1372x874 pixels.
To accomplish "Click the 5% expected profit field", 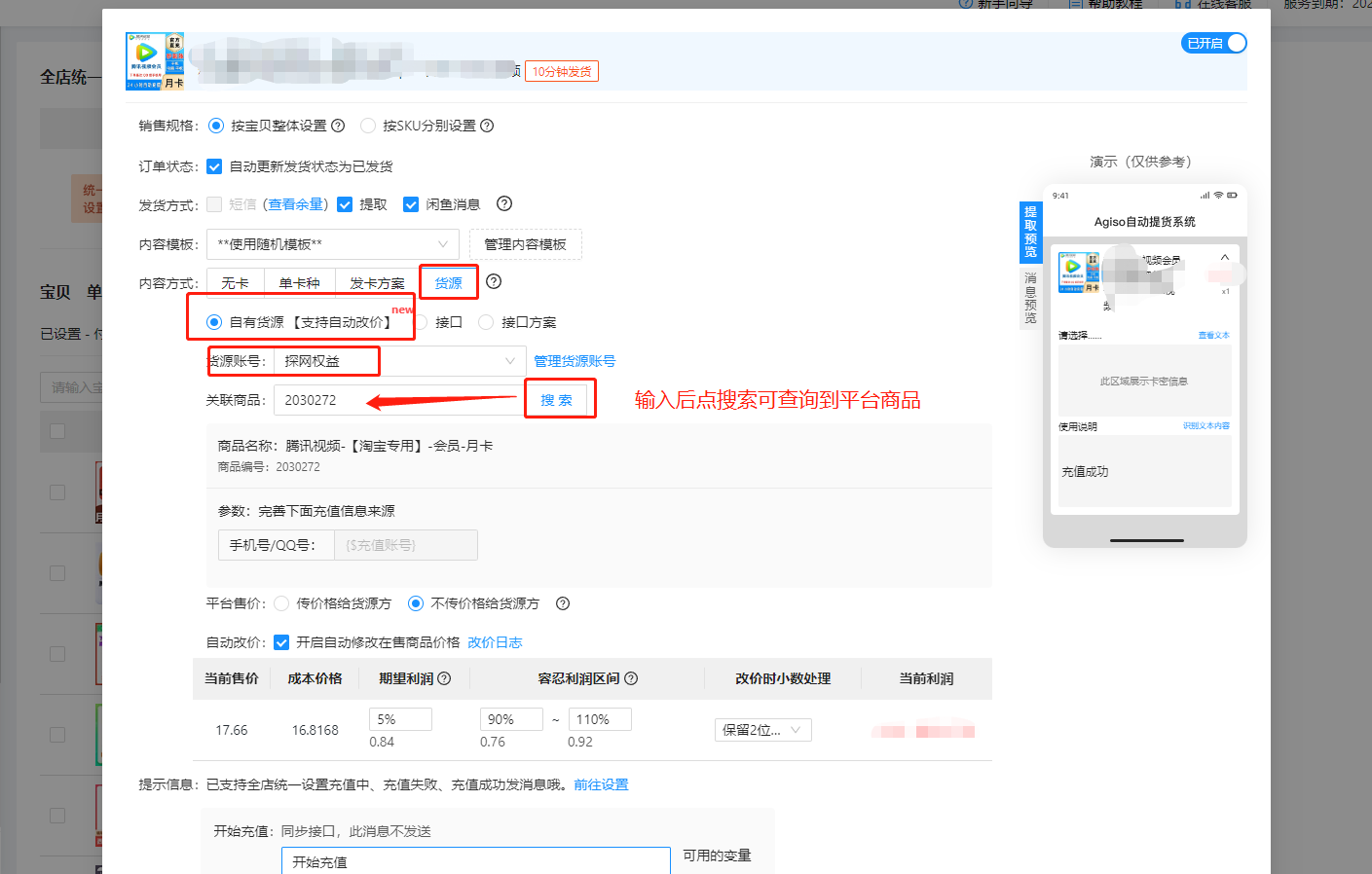I will coord(400,719).
